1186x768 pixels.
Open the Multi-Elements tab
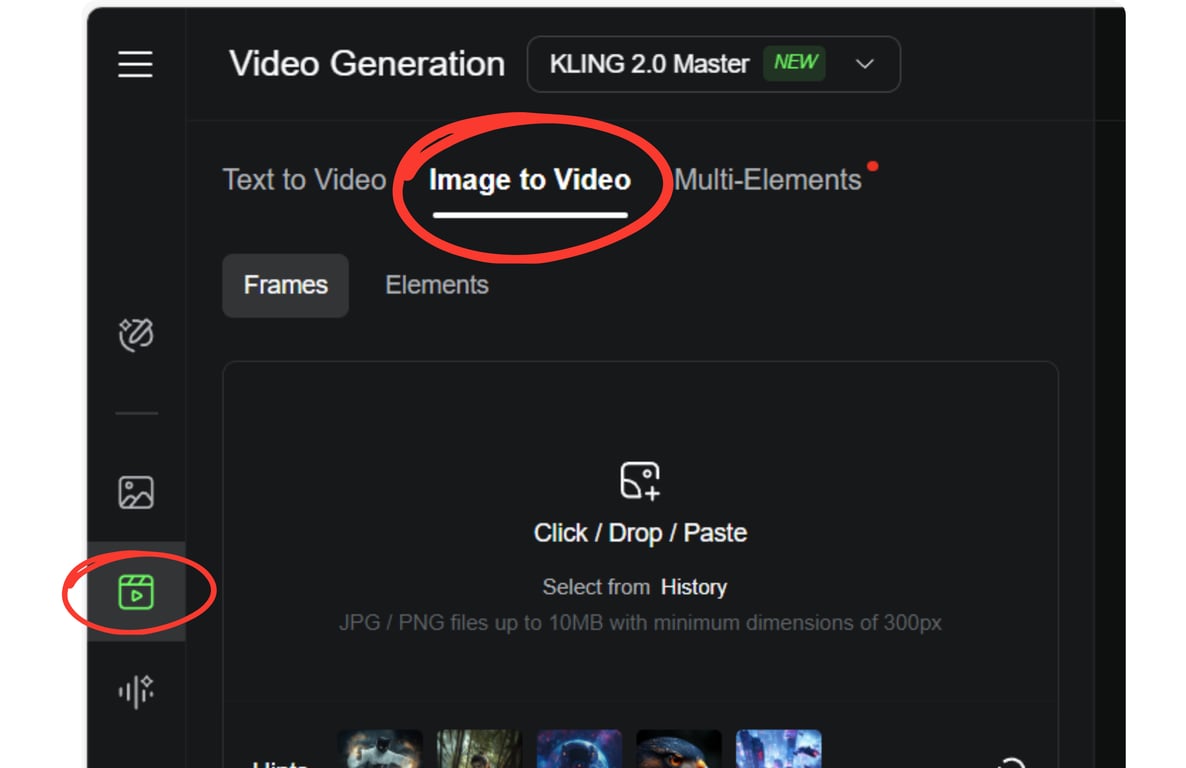768,180
